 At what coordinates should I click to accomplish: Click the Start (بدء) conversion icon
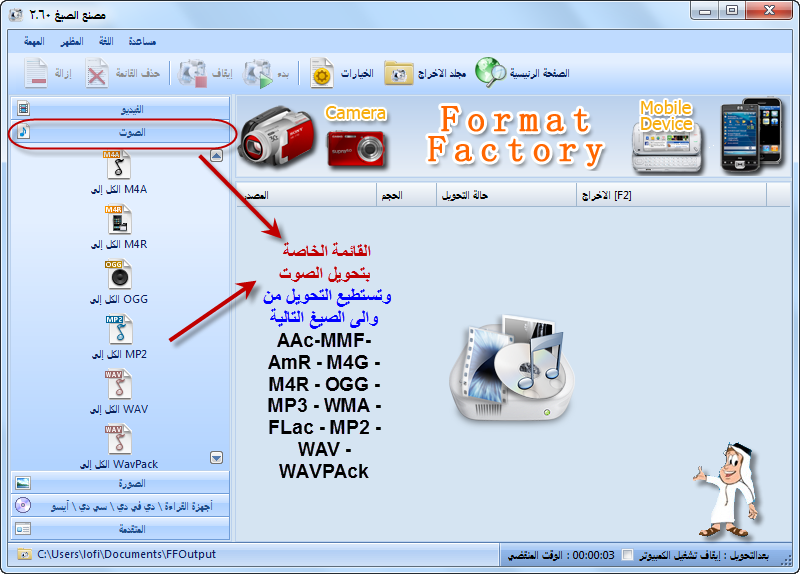pyautogui.click(x=258, y=73)
